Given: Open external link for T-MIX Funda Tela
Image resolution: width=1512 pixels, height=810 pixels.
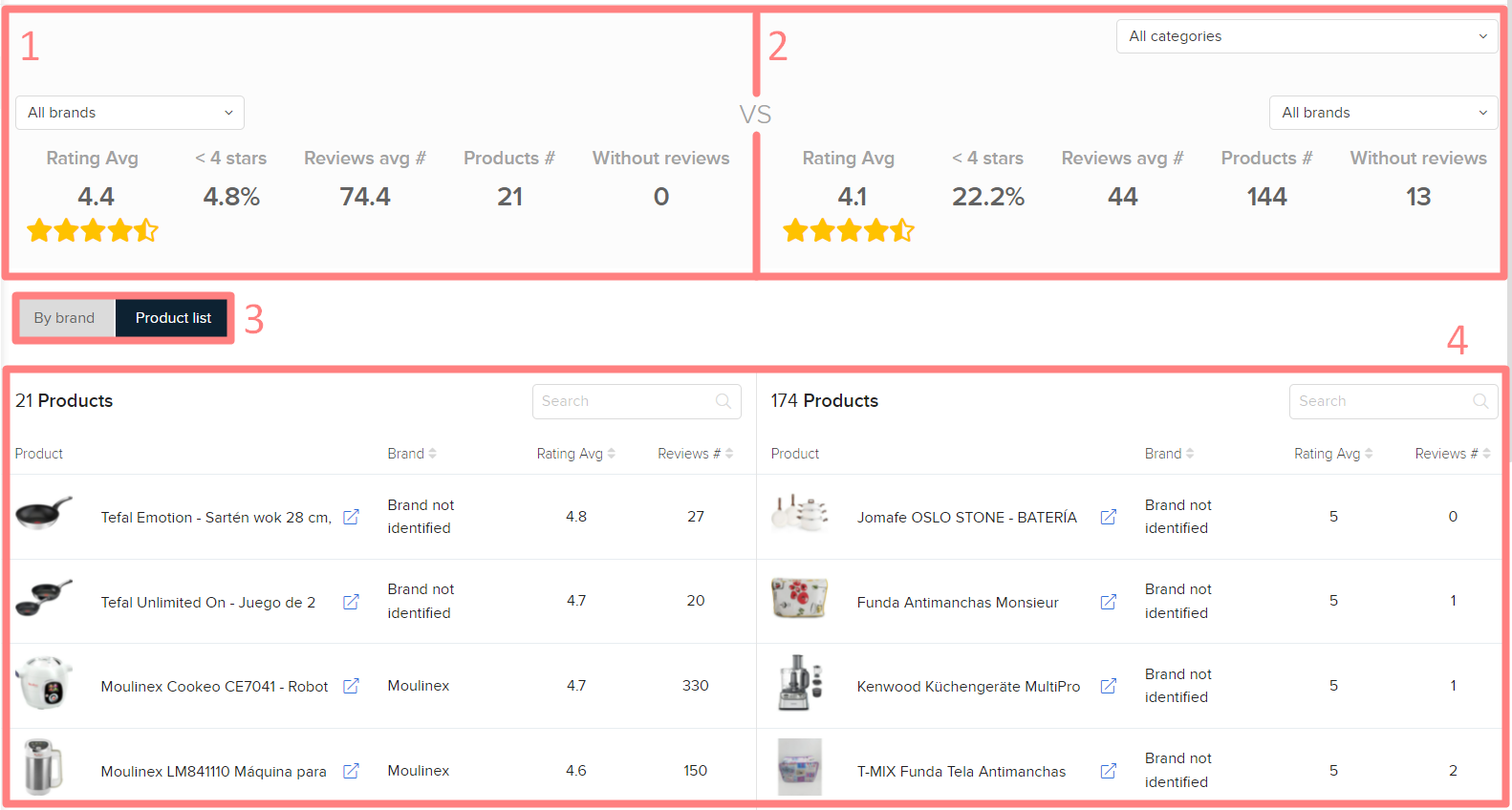Looking at the screenshot, I should point(1108,771).
